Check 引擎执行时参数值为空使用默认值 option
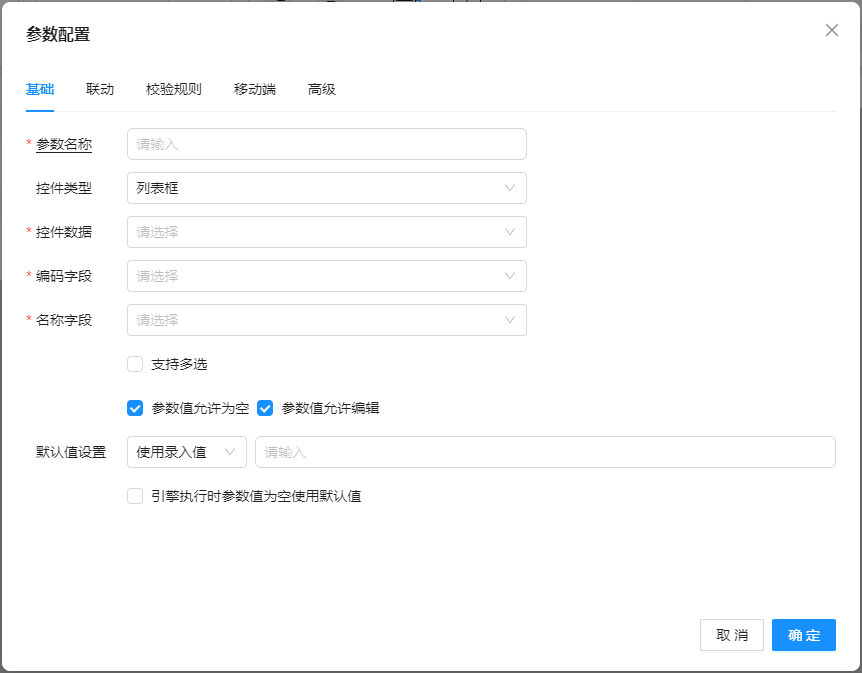This screenshot has width=862, height=673. tap(135, 496)
